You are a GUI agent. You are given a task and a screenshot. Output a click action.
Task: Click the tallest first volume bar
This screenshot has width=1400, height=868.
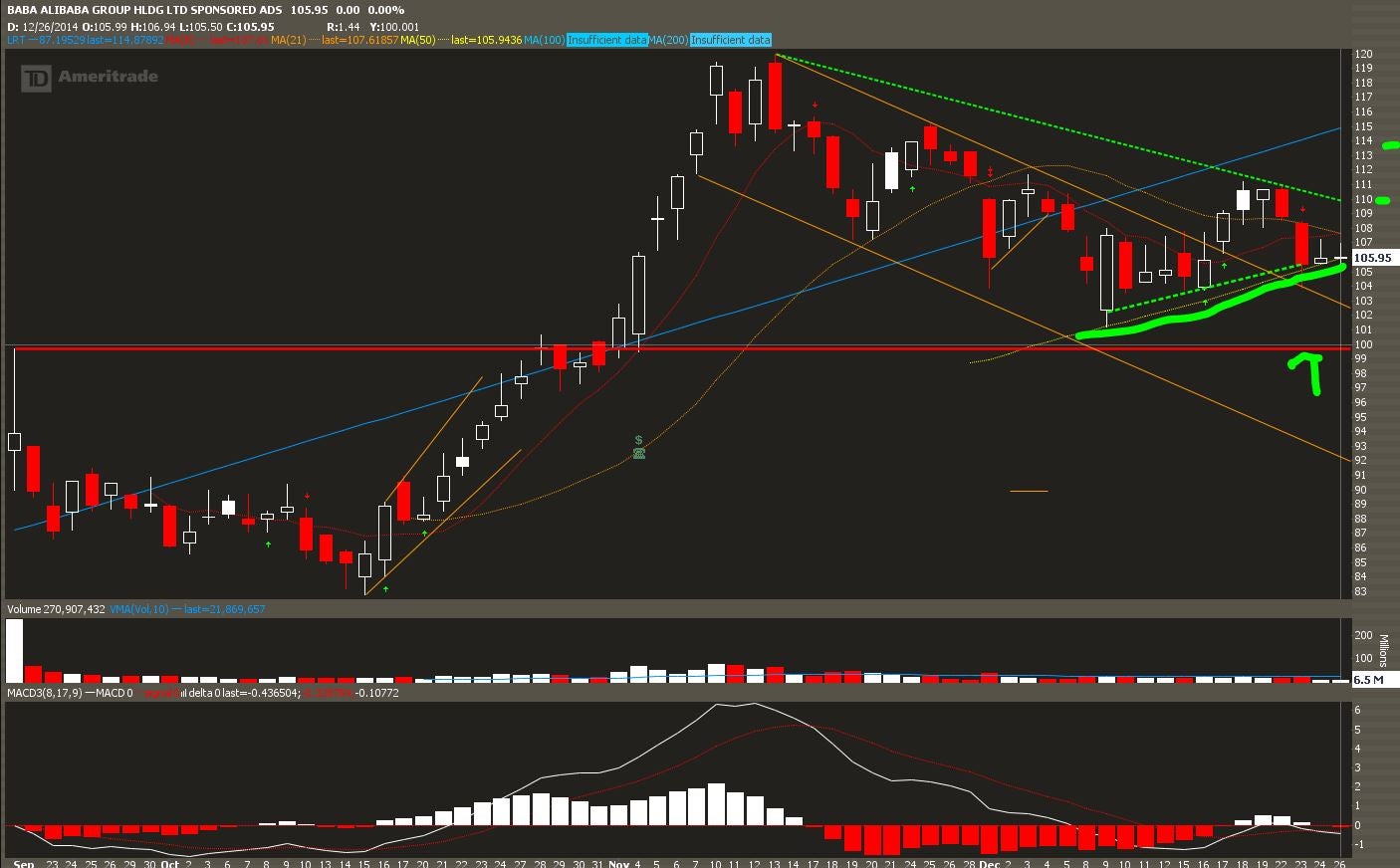point(14,650)
